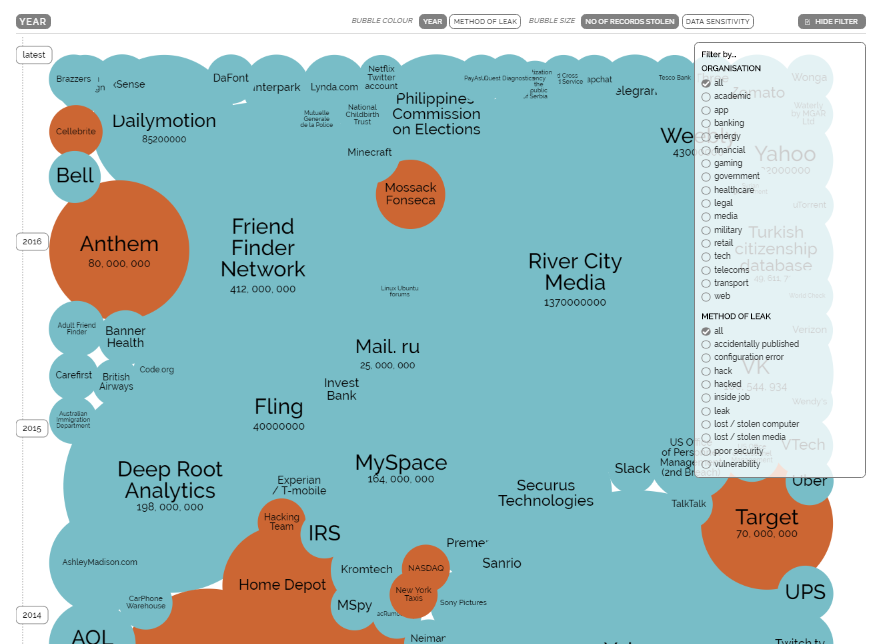The height and width of the screenshot is (644, 885).
Task: Open the UPS bubble
Action: pyautogui.click(x=805, y=593)
